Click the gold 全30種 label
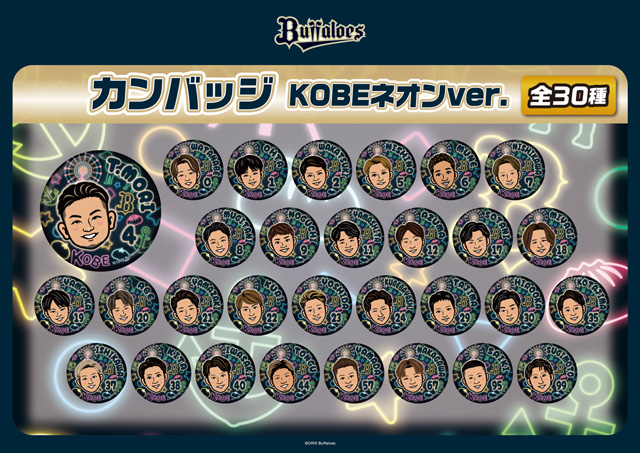Viewport: 640px width, 453px height. pyautogui.click(x=568, y=95)
